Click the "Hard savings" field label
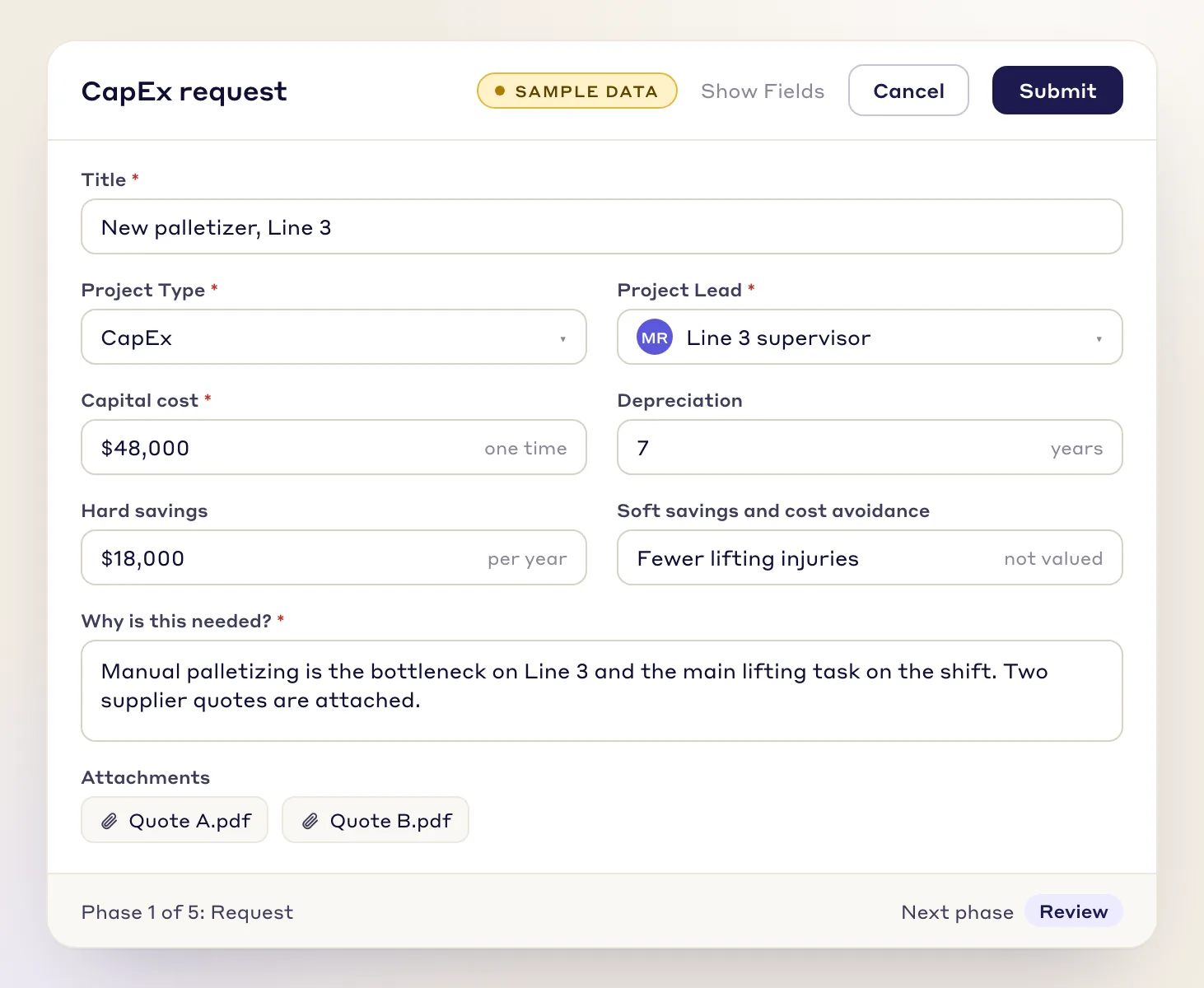 pos(144,511)
